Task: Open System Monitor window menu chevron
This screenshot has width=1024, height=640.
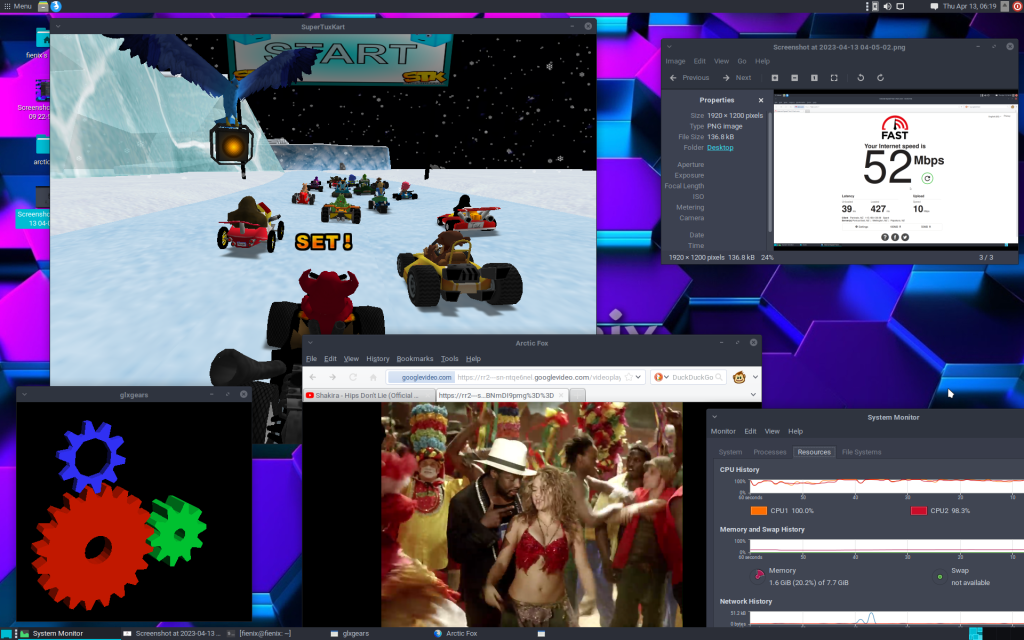Action: click(714, 417)
